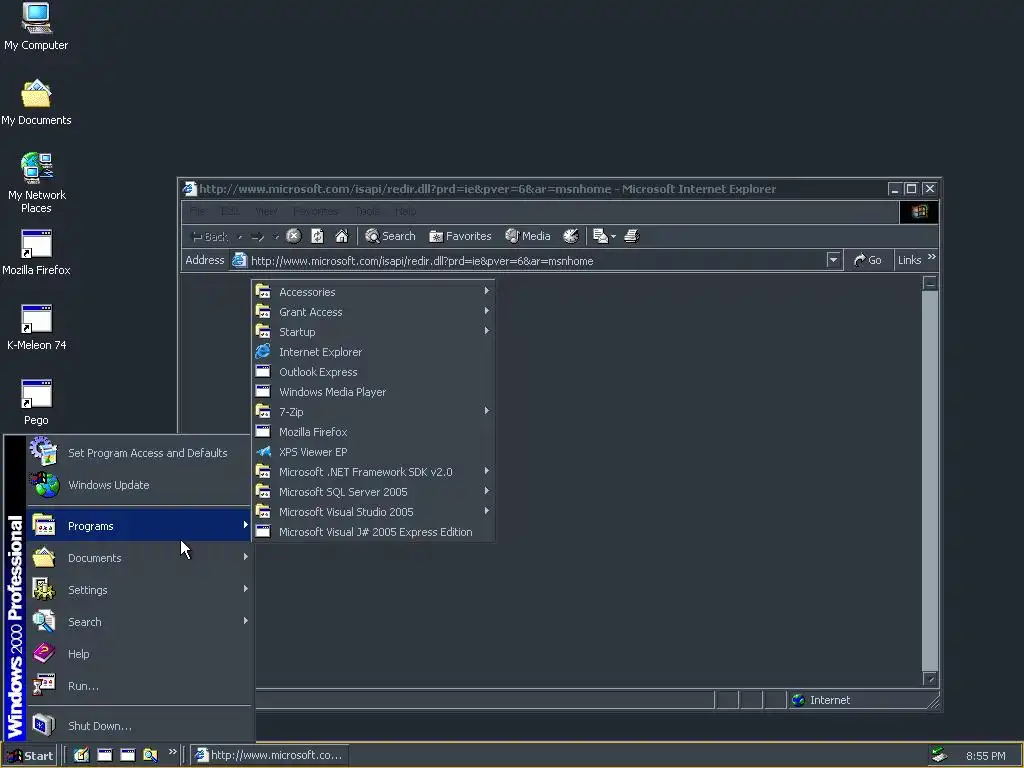This screenshot has height=768, width=1024.
Task: Click the IE Home toolbar icon
Action: click(x=342, y=236)
